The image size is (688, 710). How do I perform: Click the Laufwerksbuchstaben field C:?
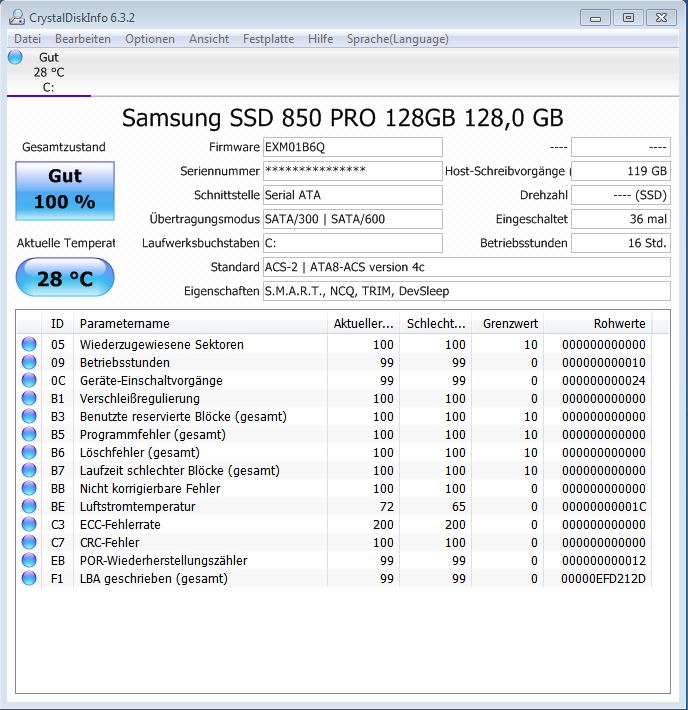pyautogui.click(x=352, y=243)
